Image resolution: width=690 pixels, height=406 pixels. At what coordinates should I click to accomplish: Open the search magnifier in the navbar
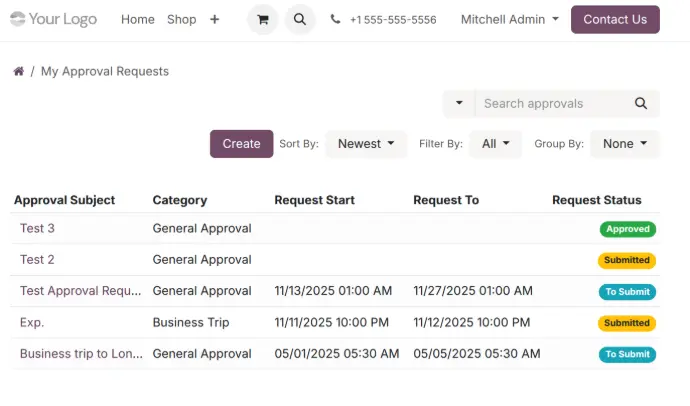tap(300, 19)
